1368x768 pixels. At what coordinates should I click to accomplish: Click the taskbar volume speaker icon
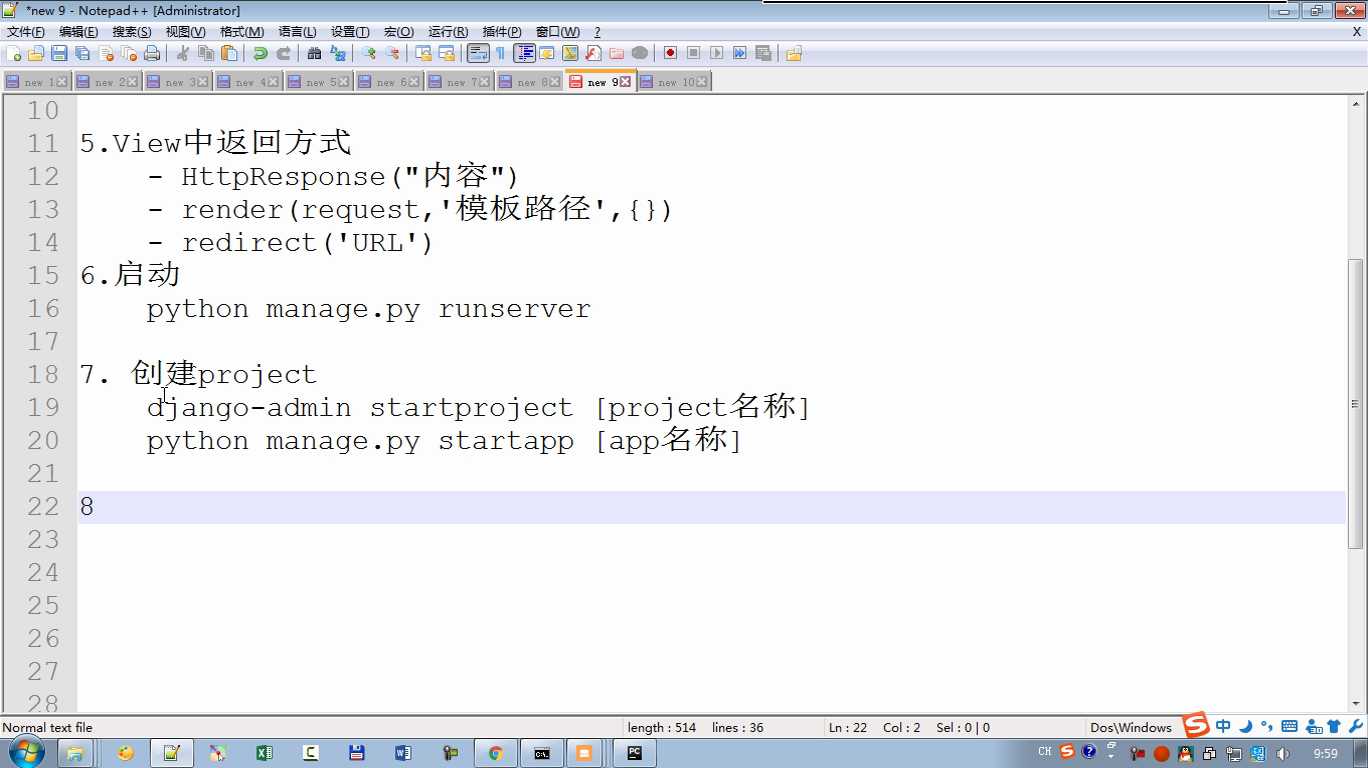coord(1283,754)
